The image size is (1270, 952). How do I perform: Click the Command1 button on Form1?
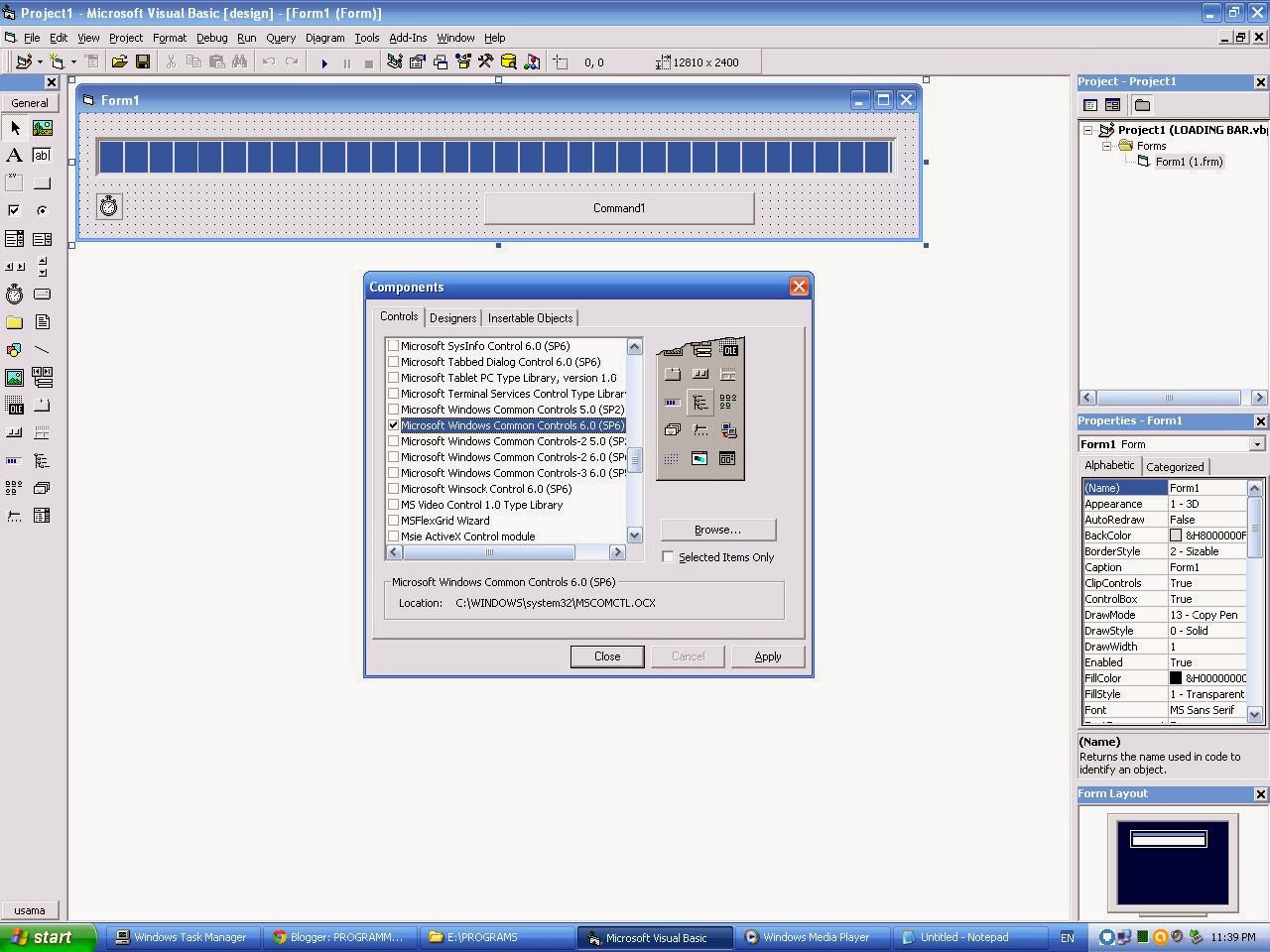(619, 208)
